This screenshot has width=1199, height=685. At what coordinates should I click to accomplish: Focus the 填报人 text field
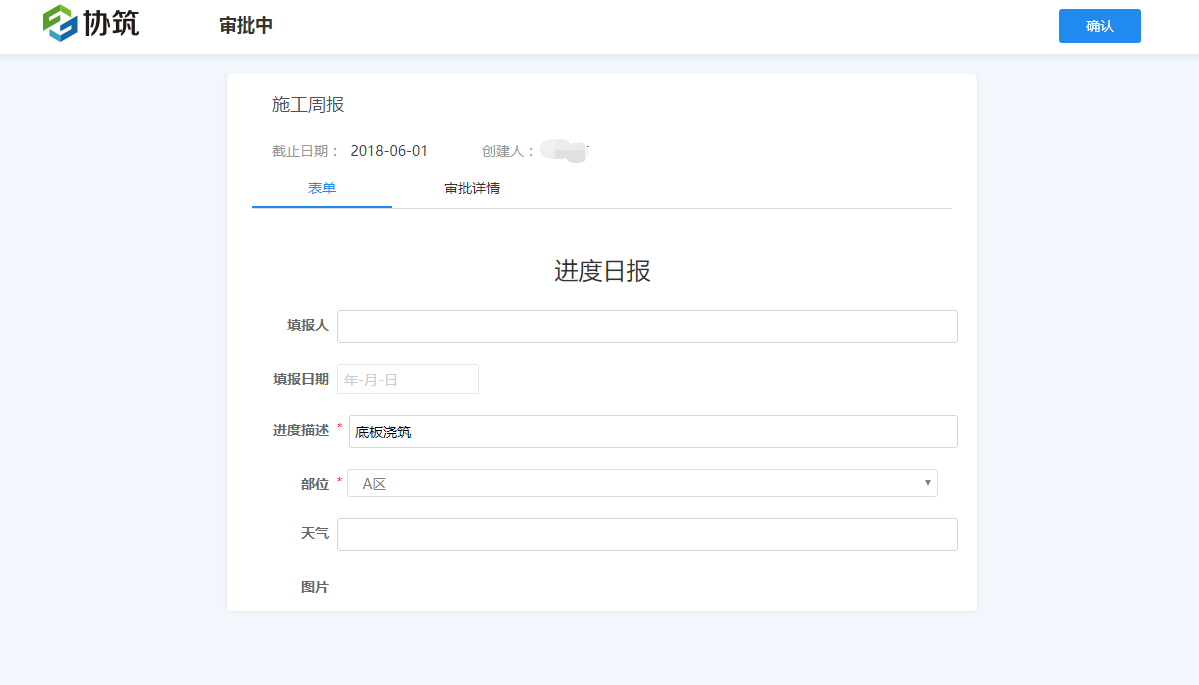(x=646, y=326)
